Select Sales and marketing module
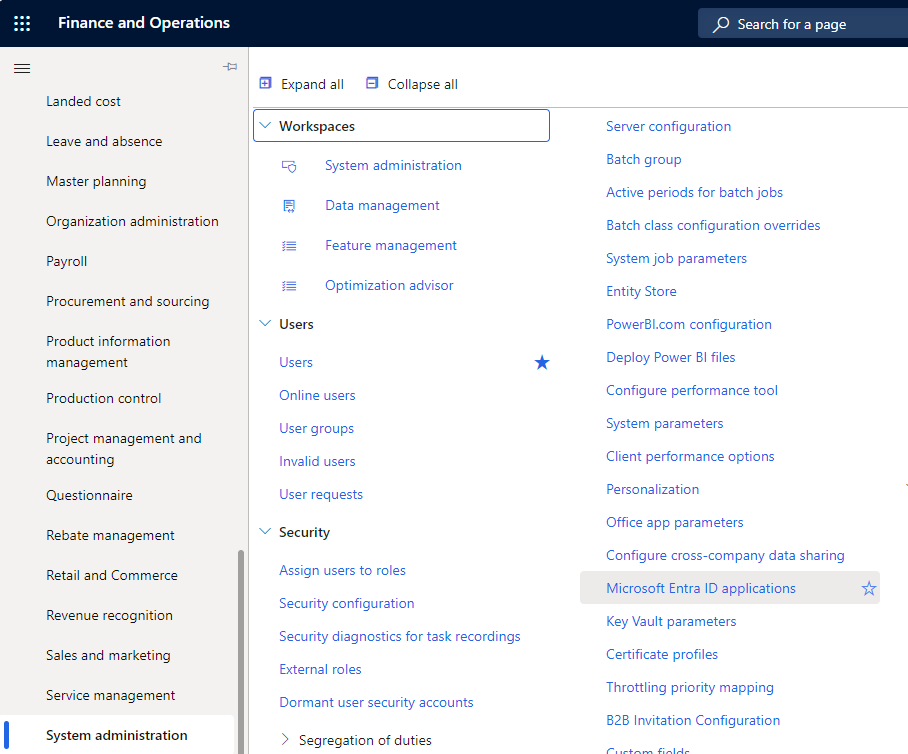The image size is (908, 754). point(108,655)
